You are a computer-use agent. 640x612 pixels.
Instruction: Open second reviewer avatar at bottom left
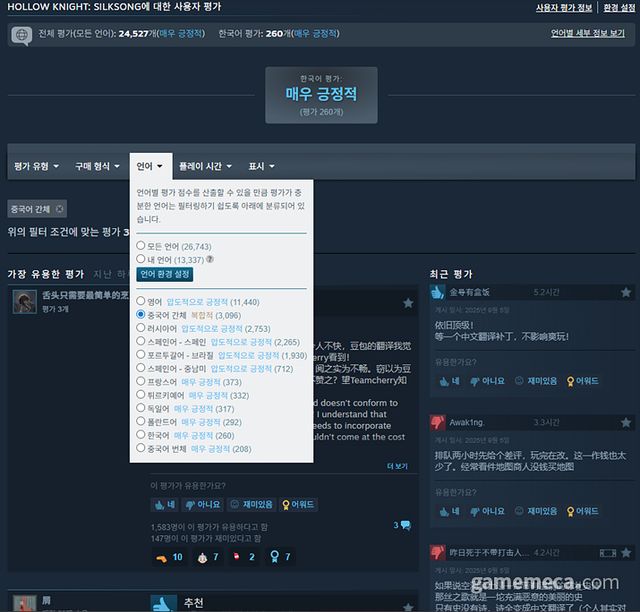click(24, 603)
